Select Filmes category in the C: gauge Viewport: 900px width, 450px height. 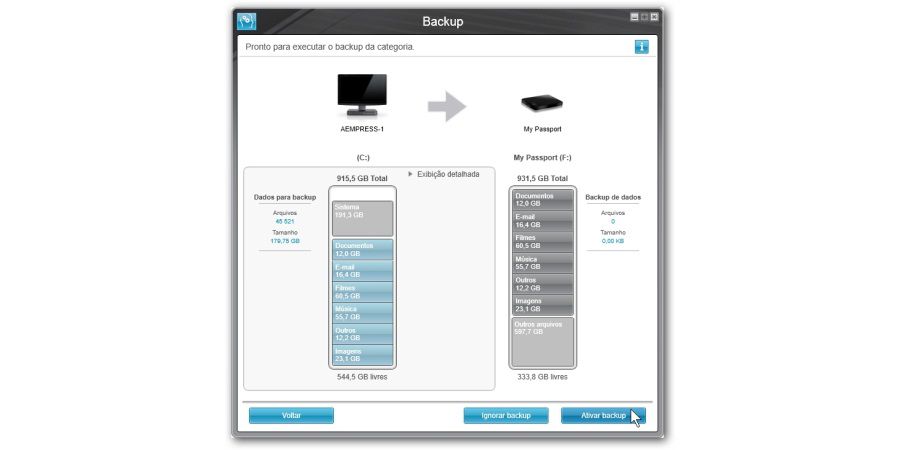click(362, 292)
